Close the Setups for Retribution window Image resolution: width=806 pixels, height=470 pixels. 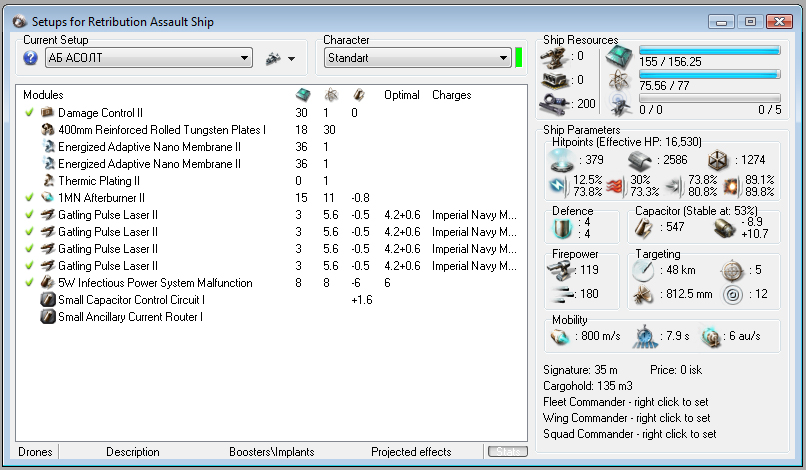[x=779, y=22]
